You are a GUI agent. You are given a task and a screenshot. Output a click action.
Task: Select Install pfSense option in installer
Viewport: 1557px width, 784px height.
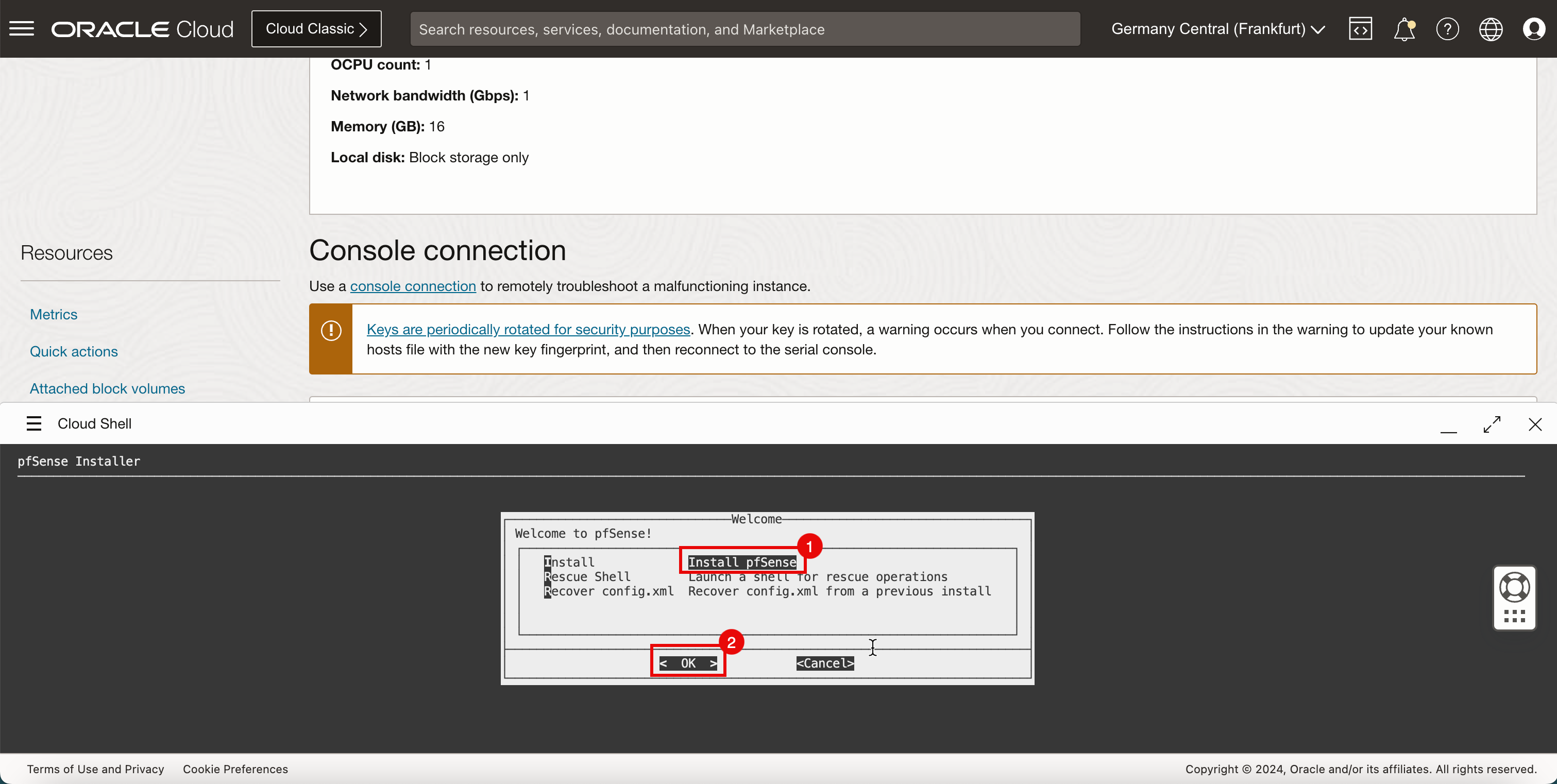pyautogui.click(x=741, y=561)
